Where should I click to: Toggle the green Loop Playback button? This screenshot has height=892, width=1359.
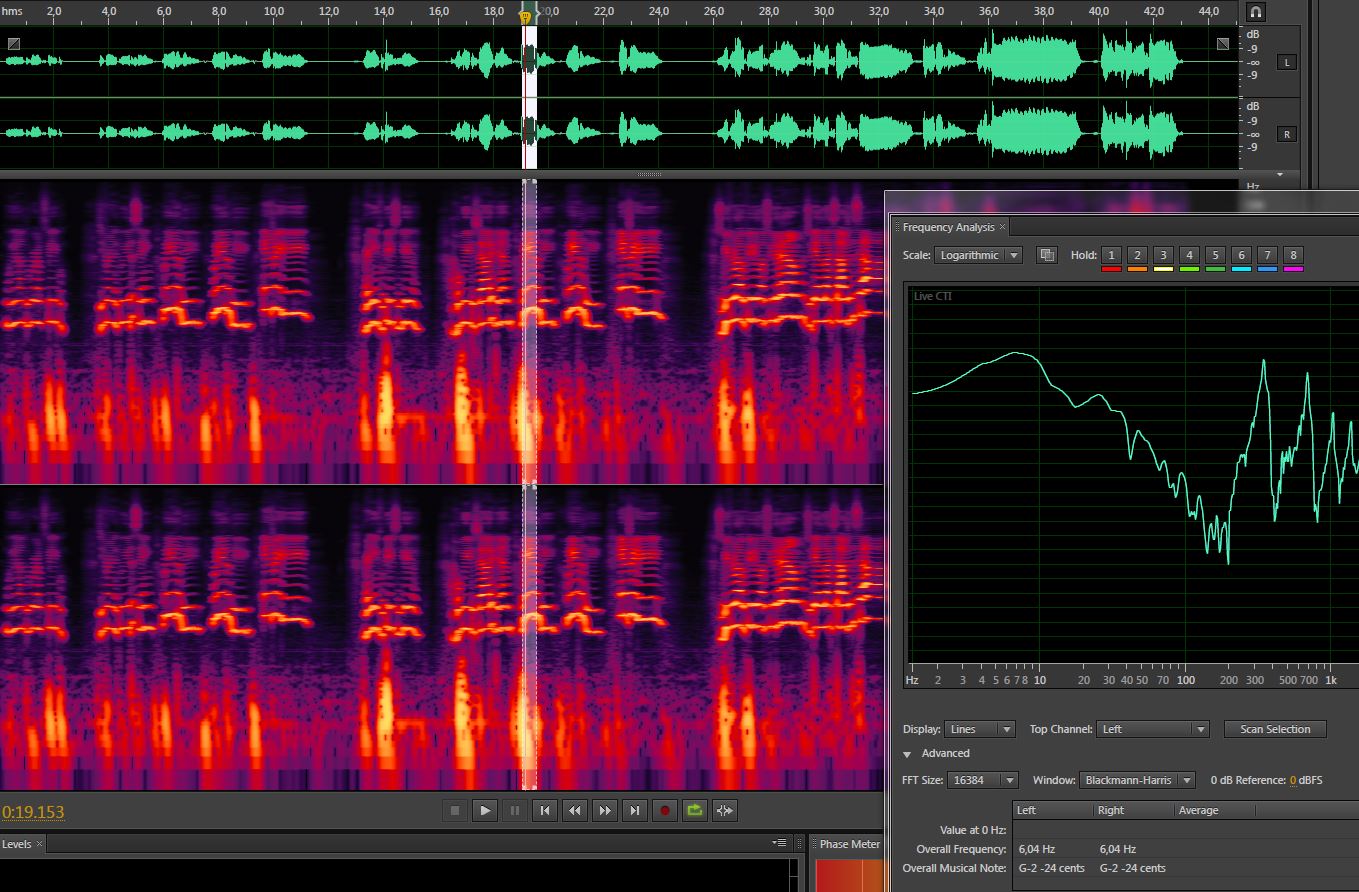[694, 810]
